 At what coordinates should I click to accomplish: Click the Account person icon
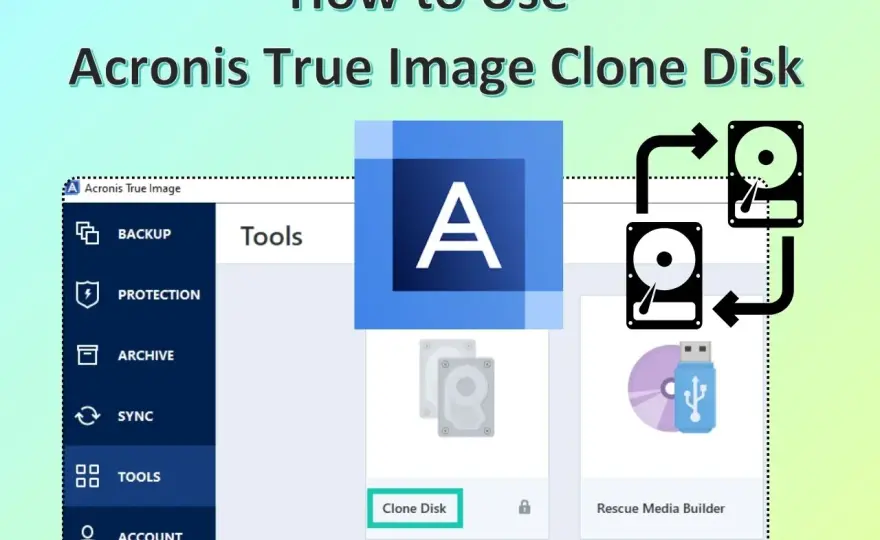point(88,532)
